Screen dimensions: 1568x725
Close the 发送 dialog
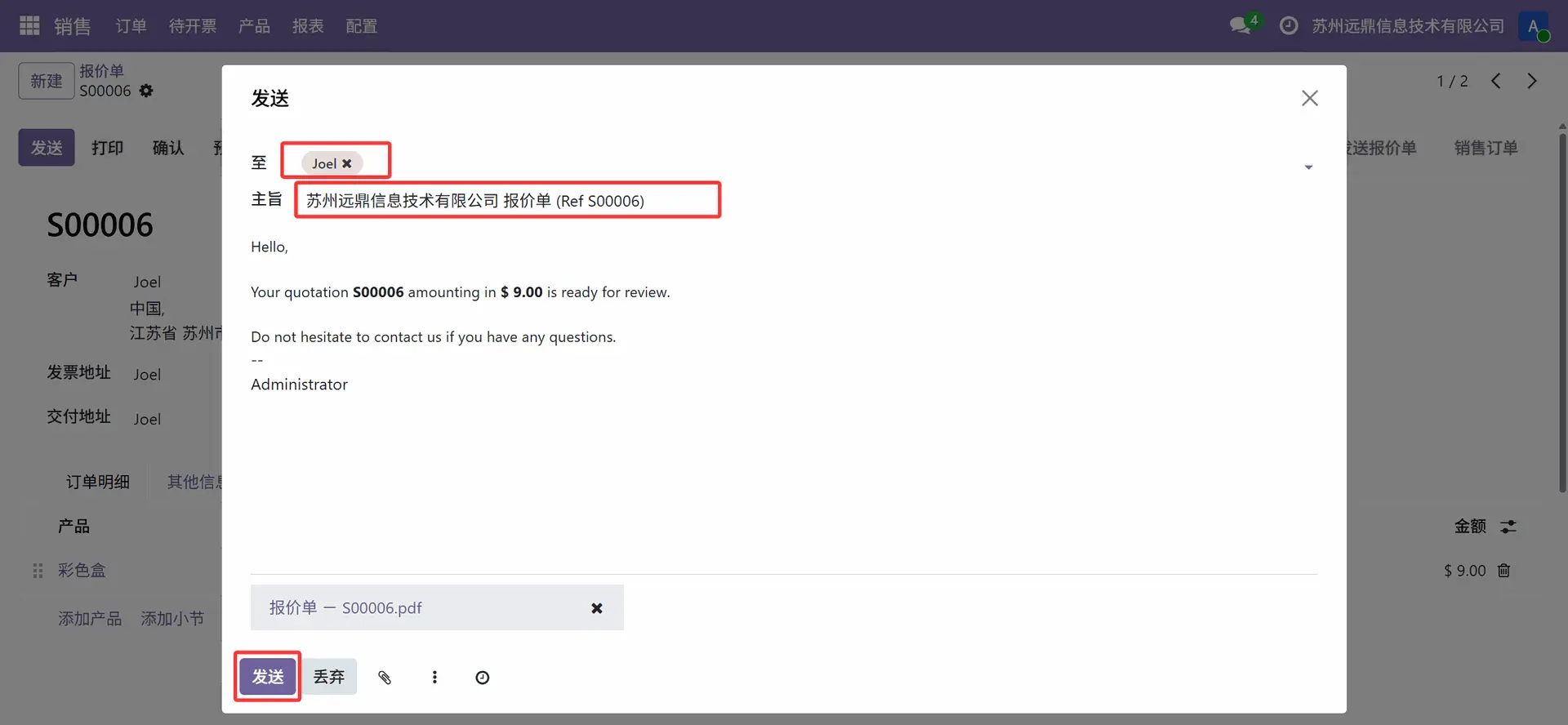[x=1309, y=98]
